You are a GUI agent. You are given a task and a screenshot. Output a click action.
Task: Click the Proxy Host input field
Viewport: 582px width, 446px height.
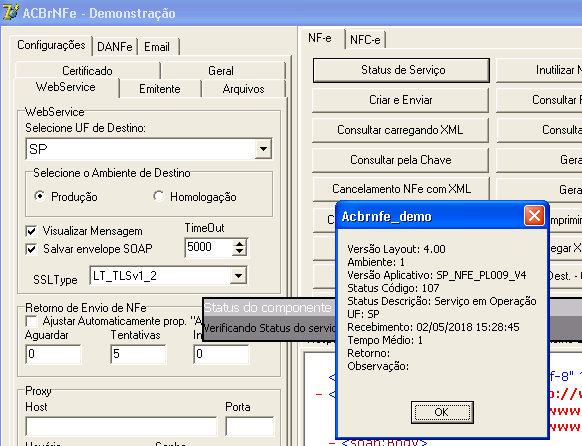click(x=121, y=426)
